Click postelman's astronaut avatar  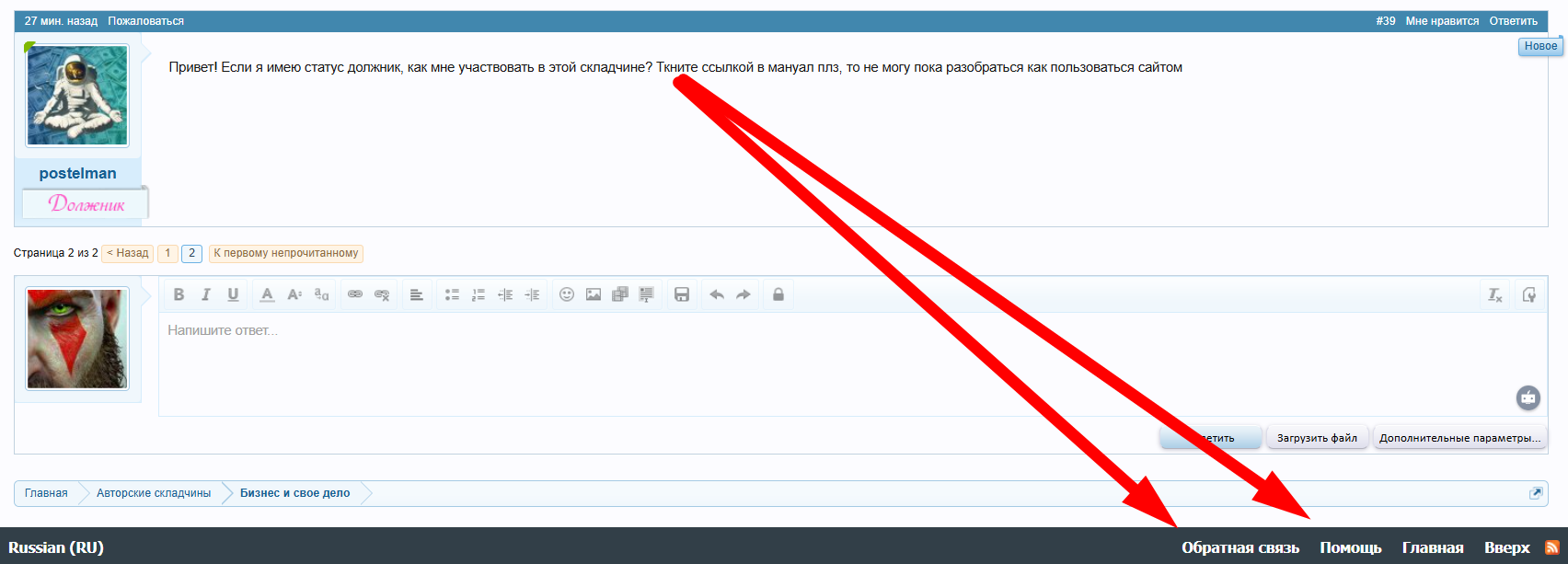point(77,96)
